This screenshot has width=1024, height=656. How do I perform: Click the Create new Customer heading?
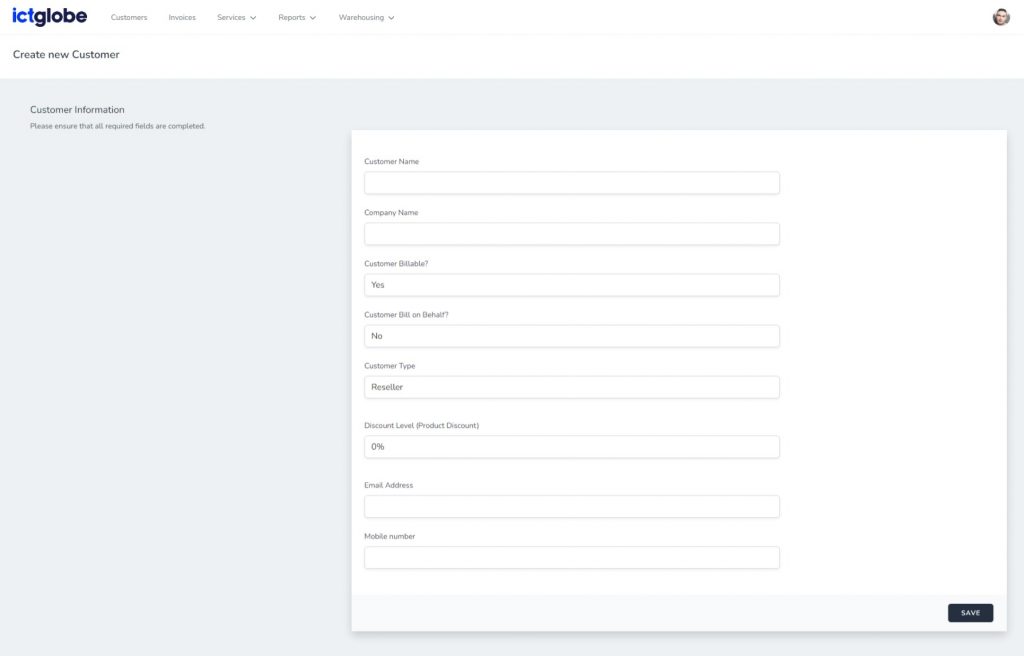tap(66, 55)
